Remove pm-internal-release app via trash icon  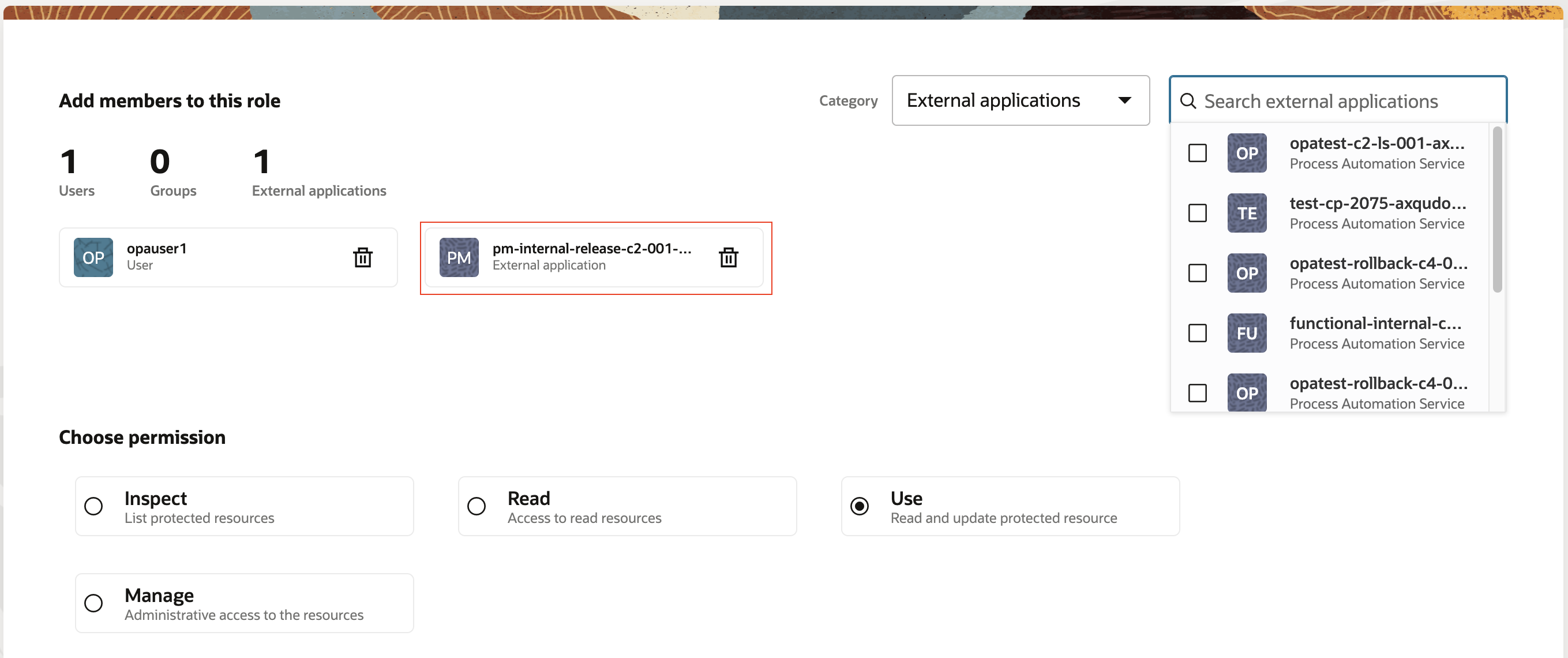pos(729,257)
